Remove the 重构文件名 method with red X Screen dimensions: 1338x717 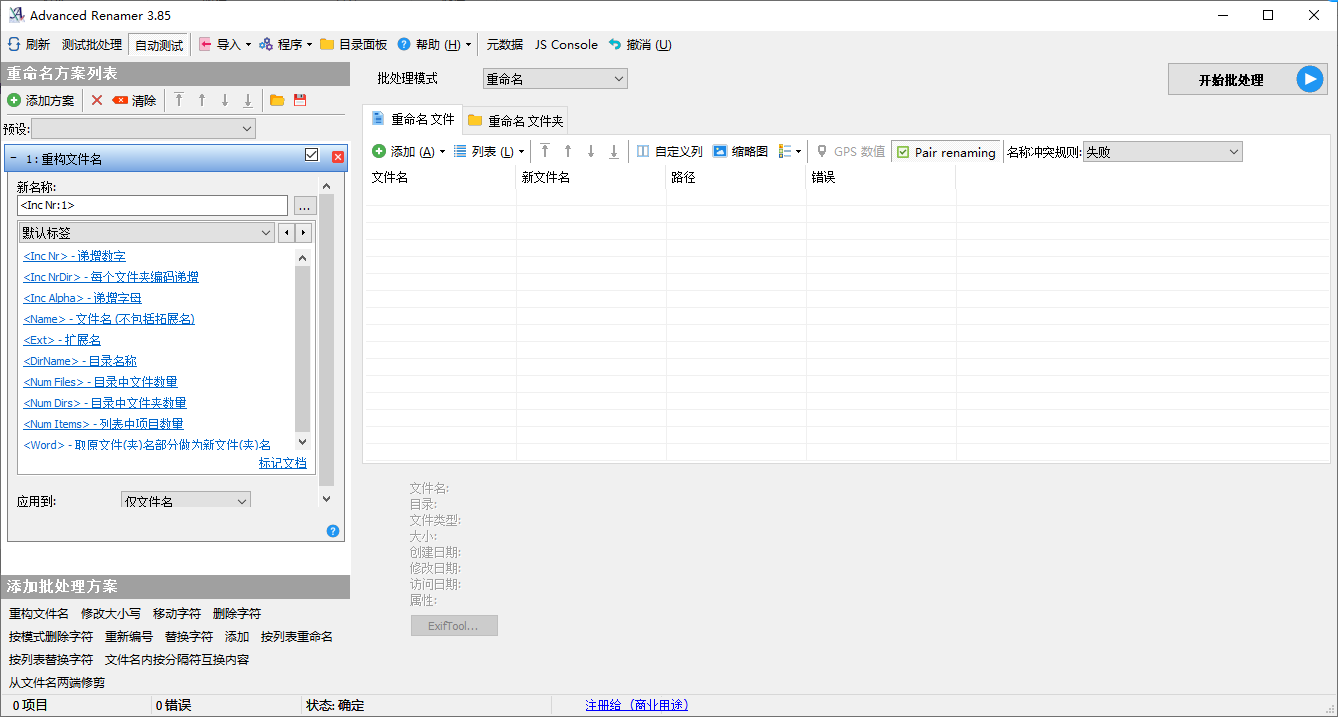click(338, 157)
